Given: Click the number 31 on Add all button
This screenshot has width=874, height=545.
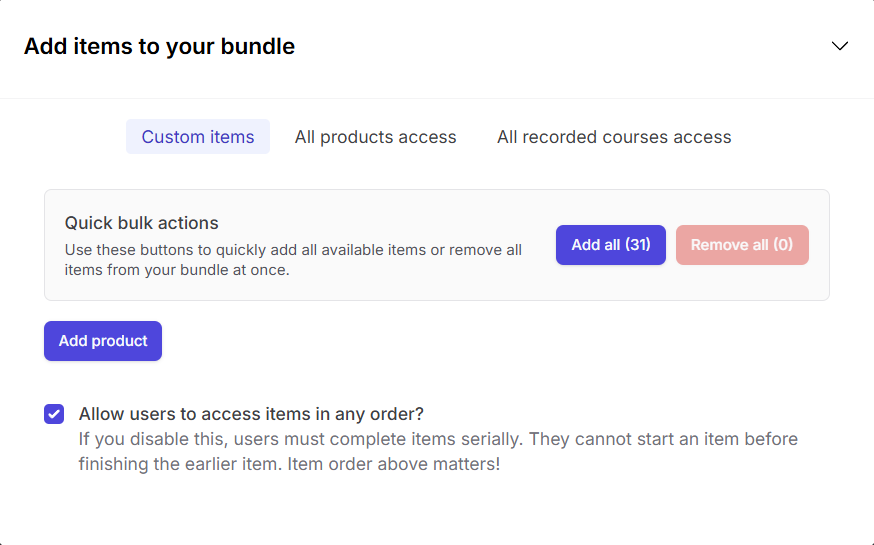Looking at the screenshot, I should [x=638, y=245].
